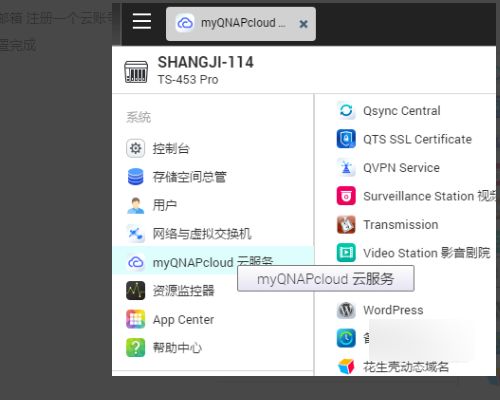
Task: Click the myQNAPcloud cloud icon in menu
Action: tap(135, 262)
